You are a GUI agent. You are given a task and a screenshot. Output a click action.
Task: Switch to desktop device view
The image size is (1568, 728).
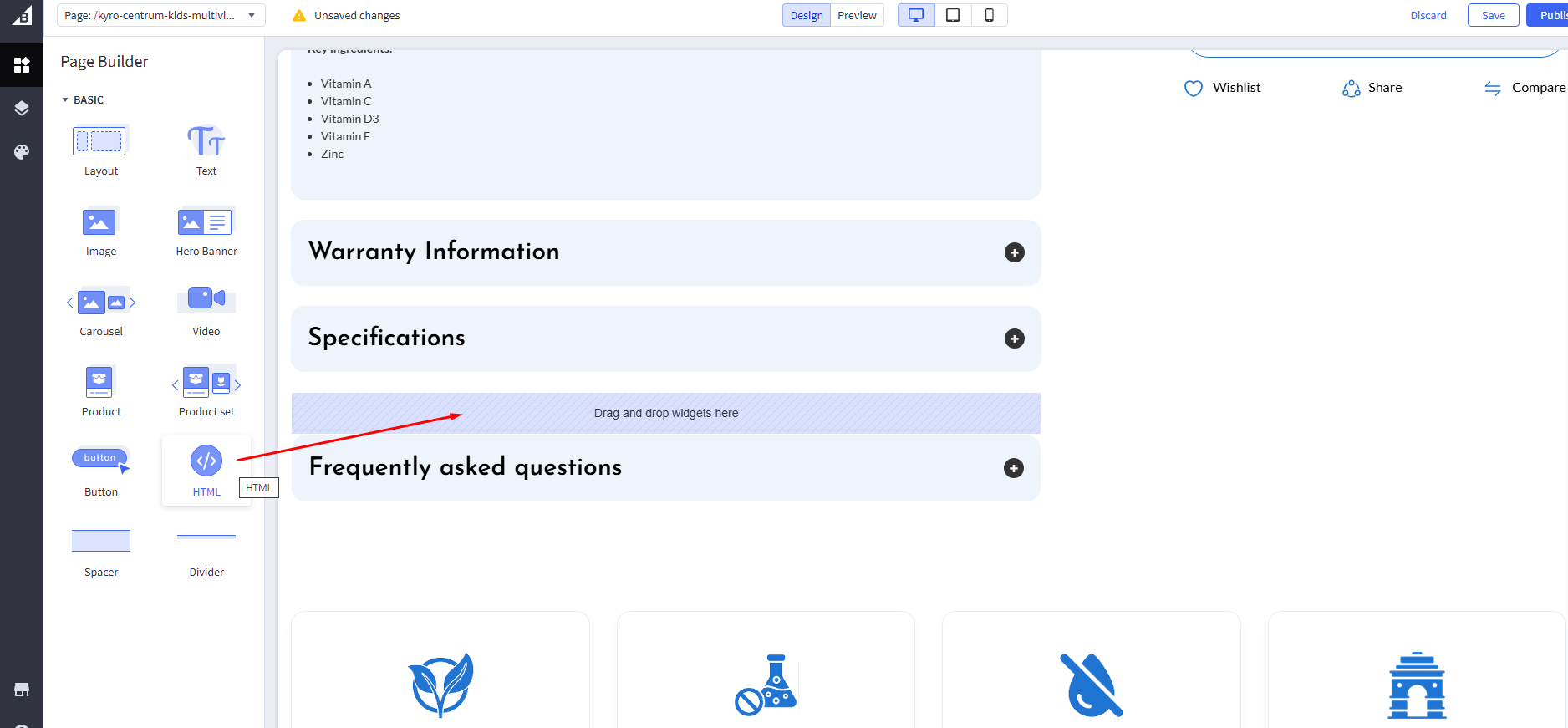[916, 15]
